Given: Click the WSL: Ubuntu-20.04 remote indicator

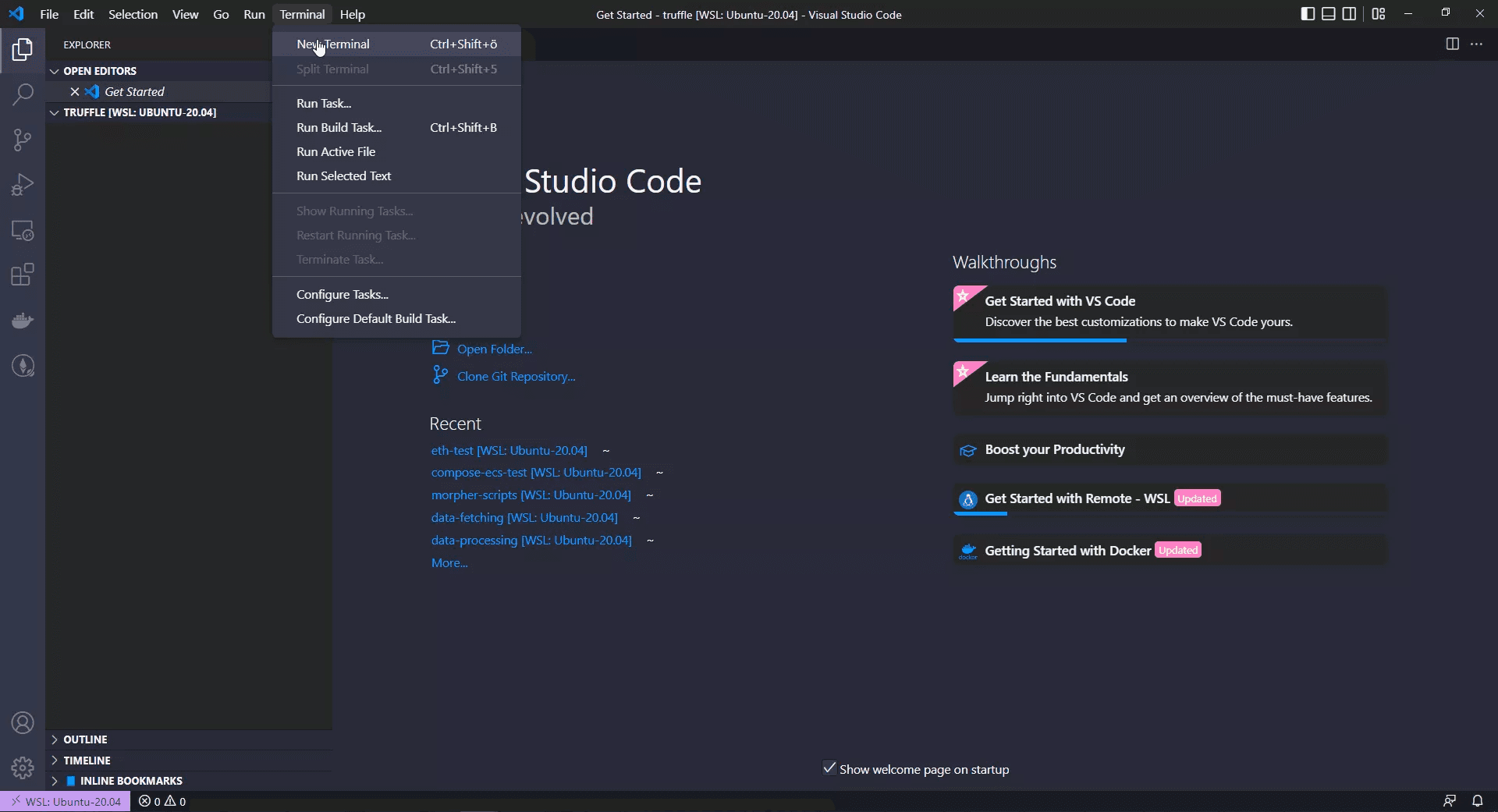Looking at the screenshot, I should pos(65,801).
